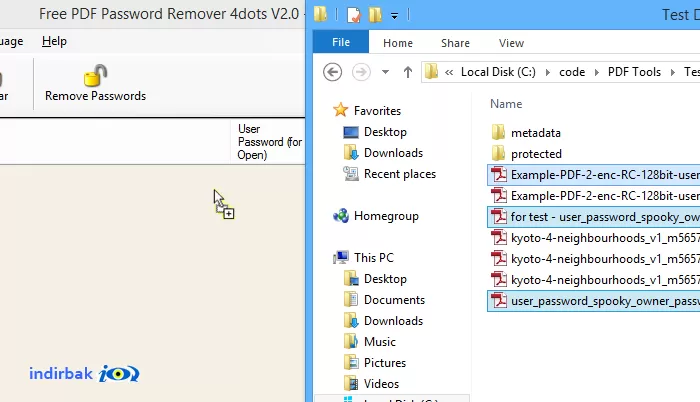
Task: Click the New folder quick access icon
Action: [x=375, y=15]
